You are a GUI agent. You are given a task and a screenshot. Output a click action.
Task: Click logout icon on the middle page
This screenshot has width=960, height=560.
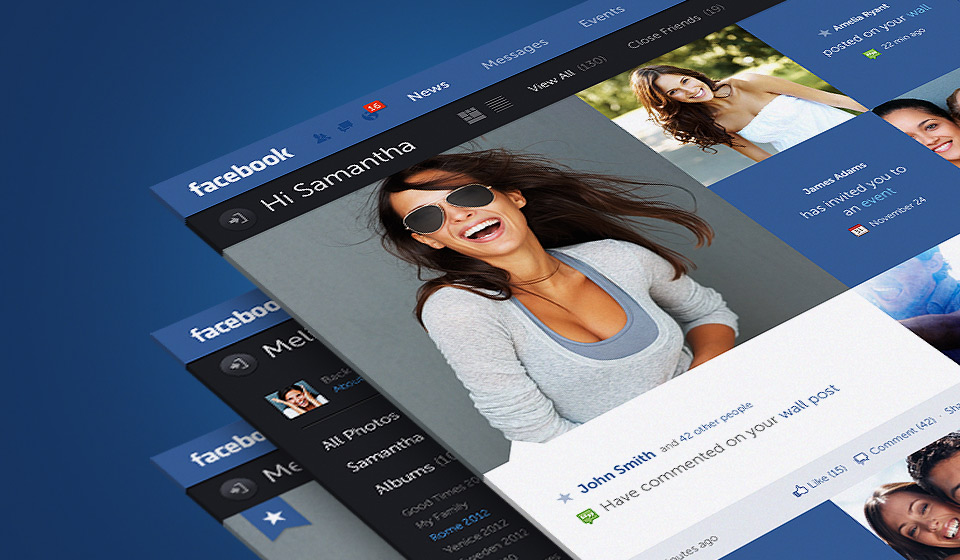pos(238,364)
